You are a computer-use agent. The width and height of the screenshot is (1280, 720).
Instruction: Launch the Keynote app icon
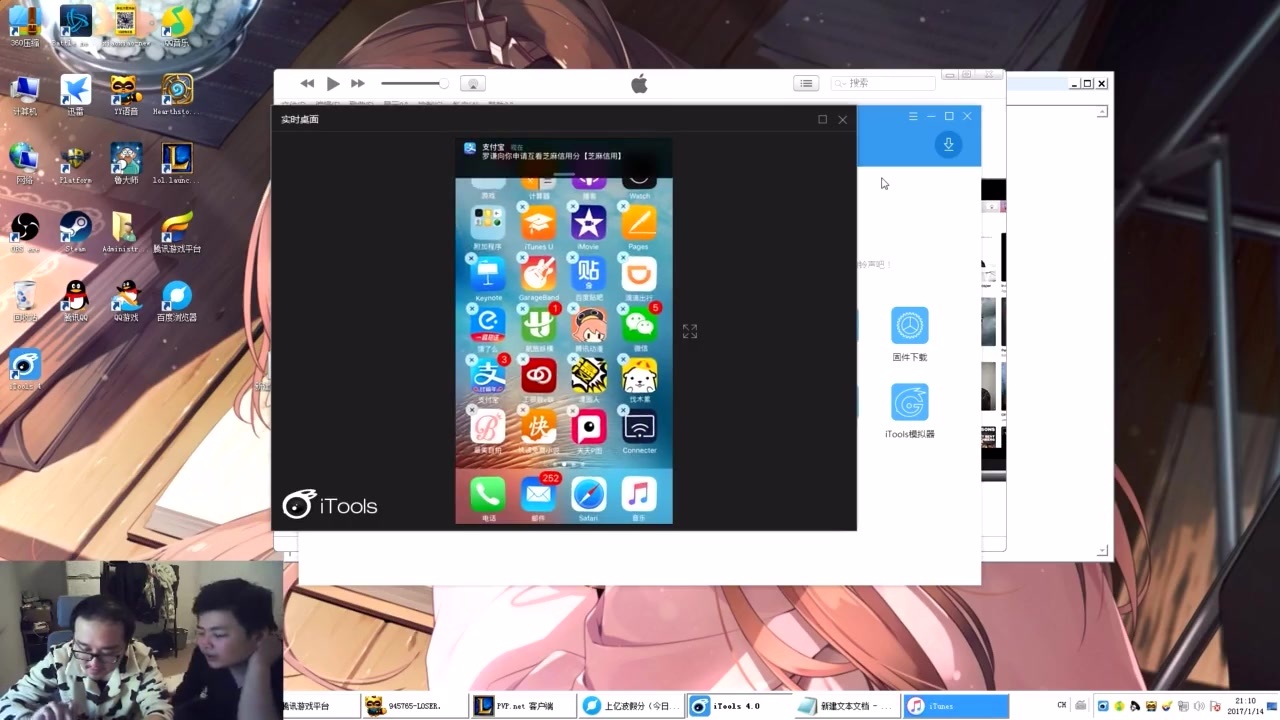(x=488, y=274)
